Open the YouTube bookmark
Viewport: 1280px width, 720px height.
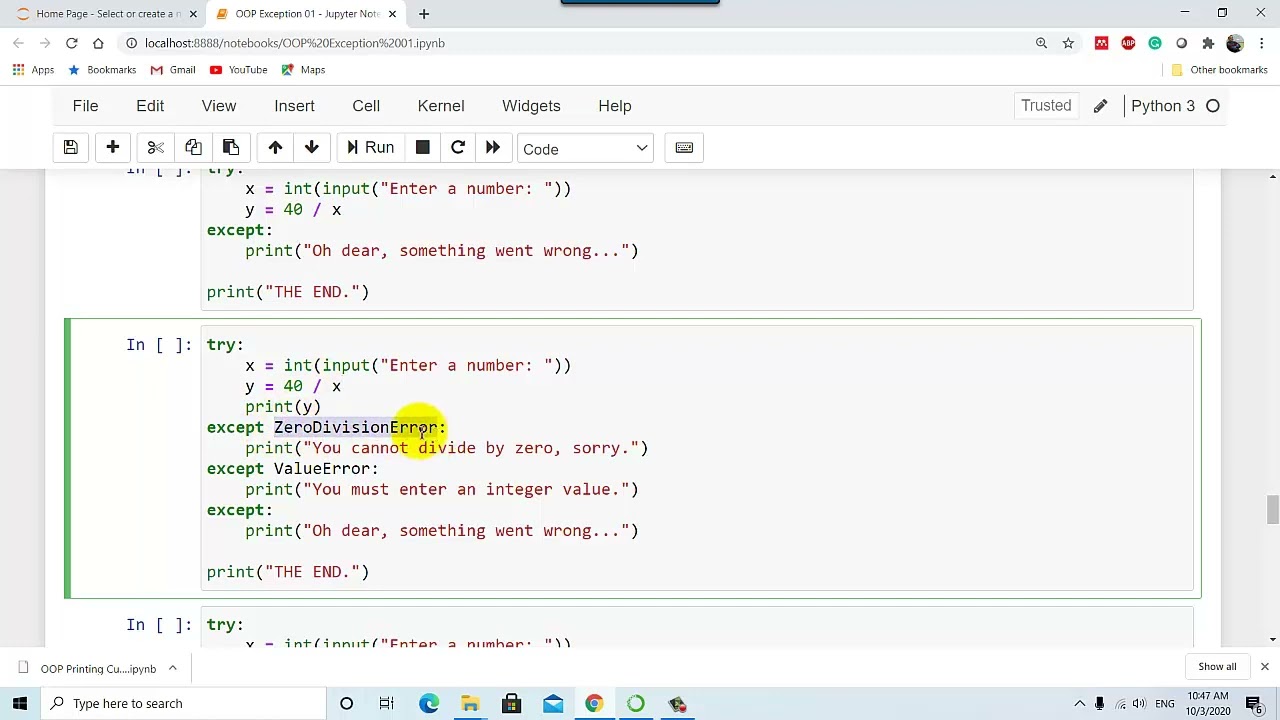point(238,70)
